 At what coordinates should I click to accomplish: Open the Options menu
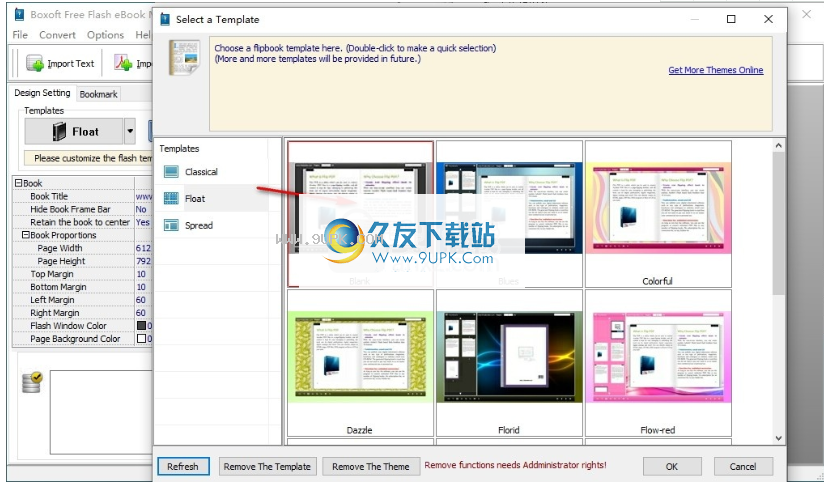105,35
